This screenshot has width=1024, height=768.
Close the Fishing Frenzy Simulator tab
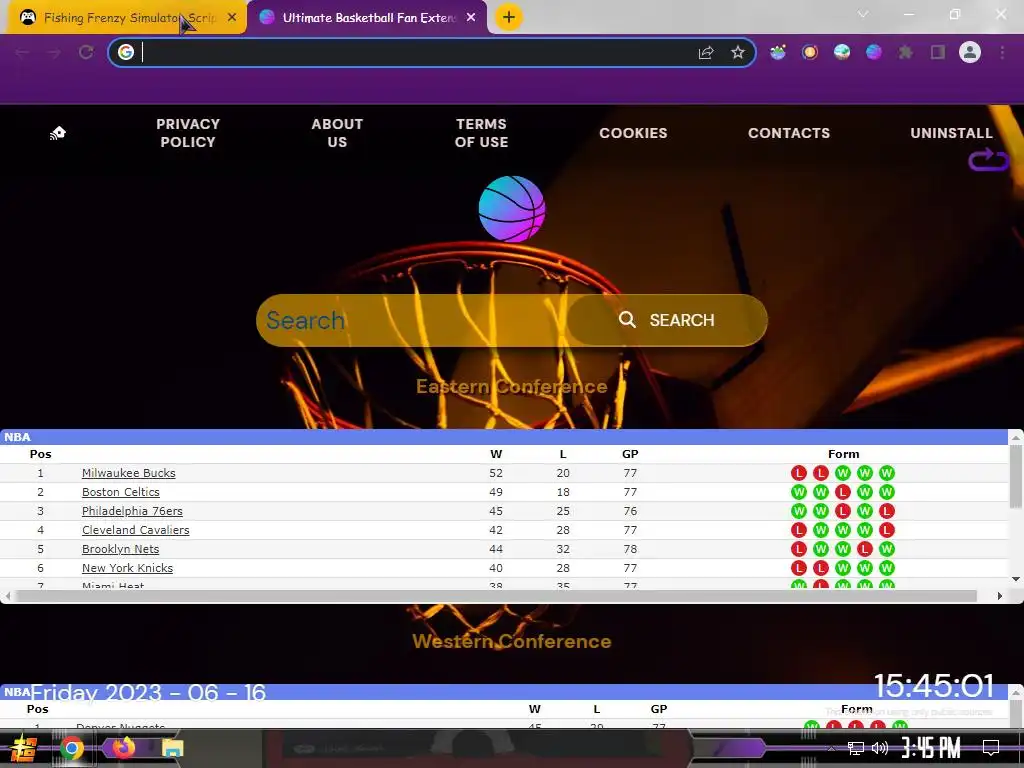point(232,18)
